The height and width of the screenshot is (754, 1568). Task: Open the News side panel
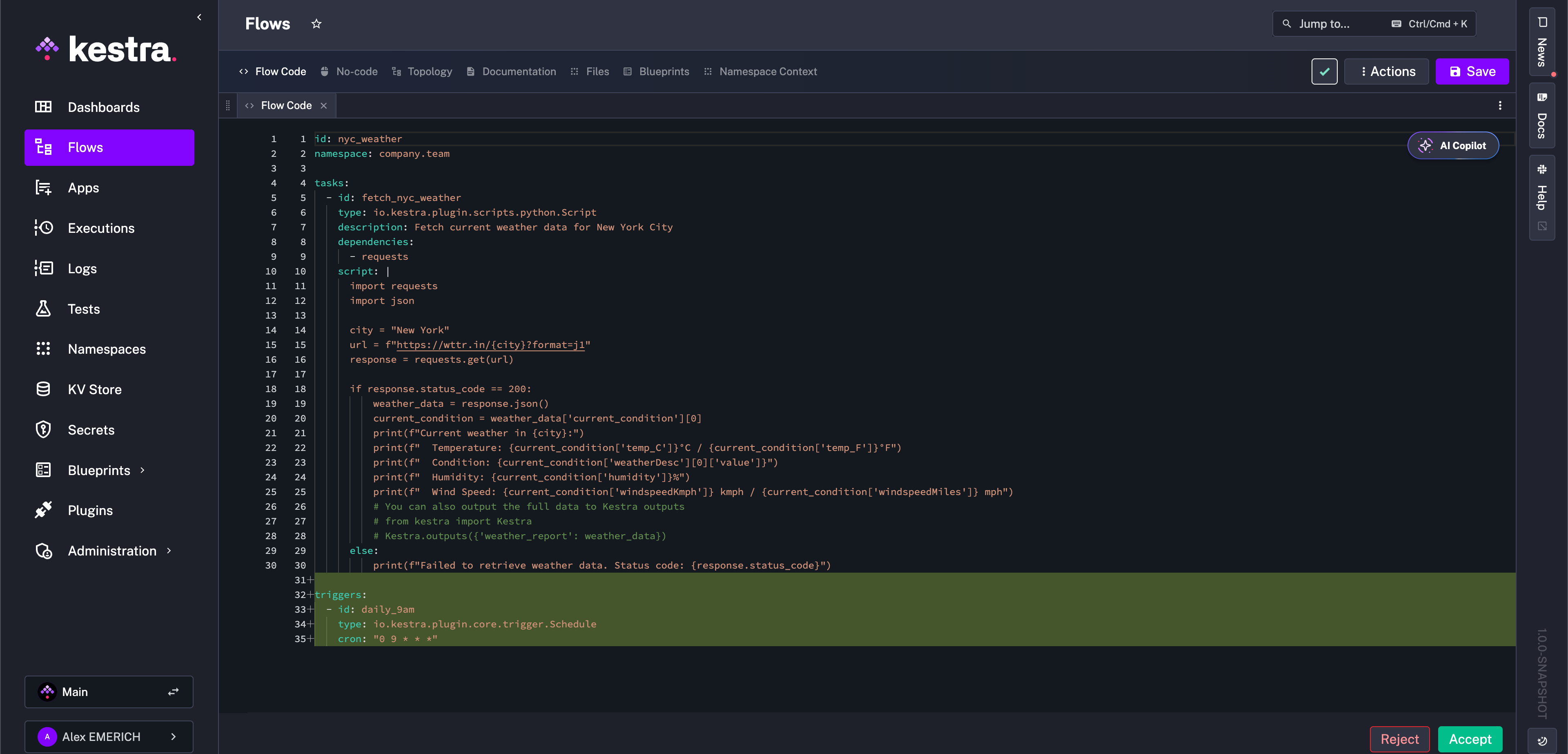coord(1541,42)
